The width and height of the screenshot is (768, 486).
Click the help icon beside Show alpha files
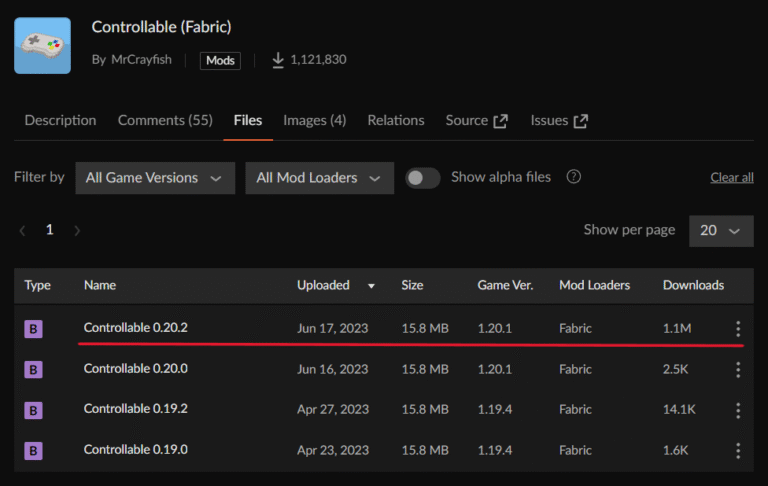pyautogui.click(x=573, y=177)
